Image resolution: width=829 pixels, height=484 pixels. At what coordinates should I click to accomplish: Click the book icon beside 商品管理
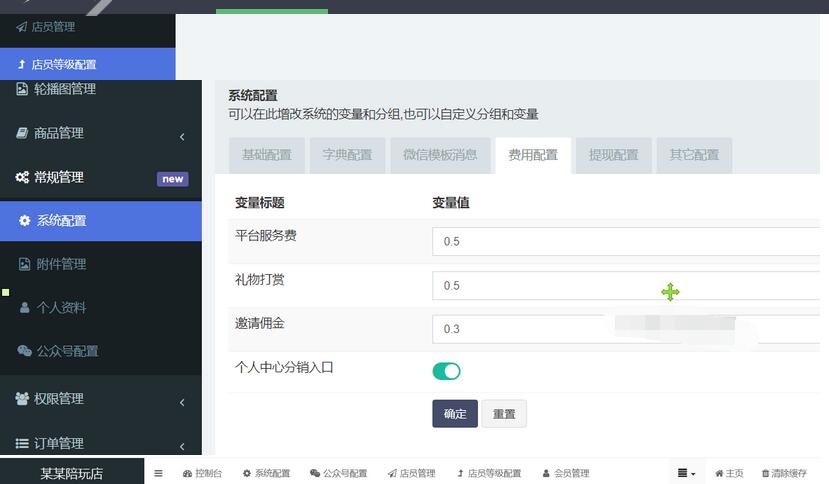click(22, 133)
